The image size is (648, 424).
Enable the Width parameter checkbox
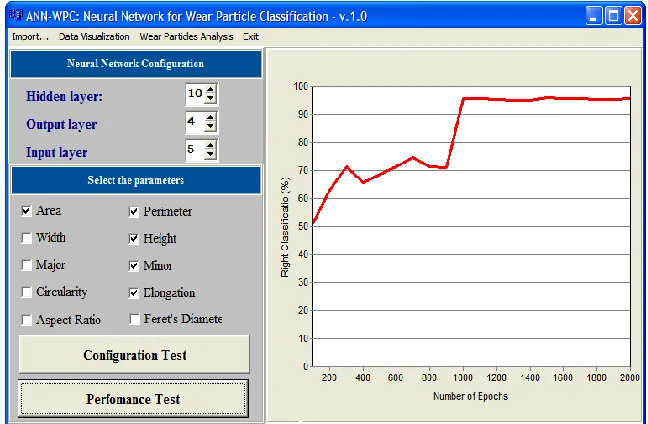(26, 238)
